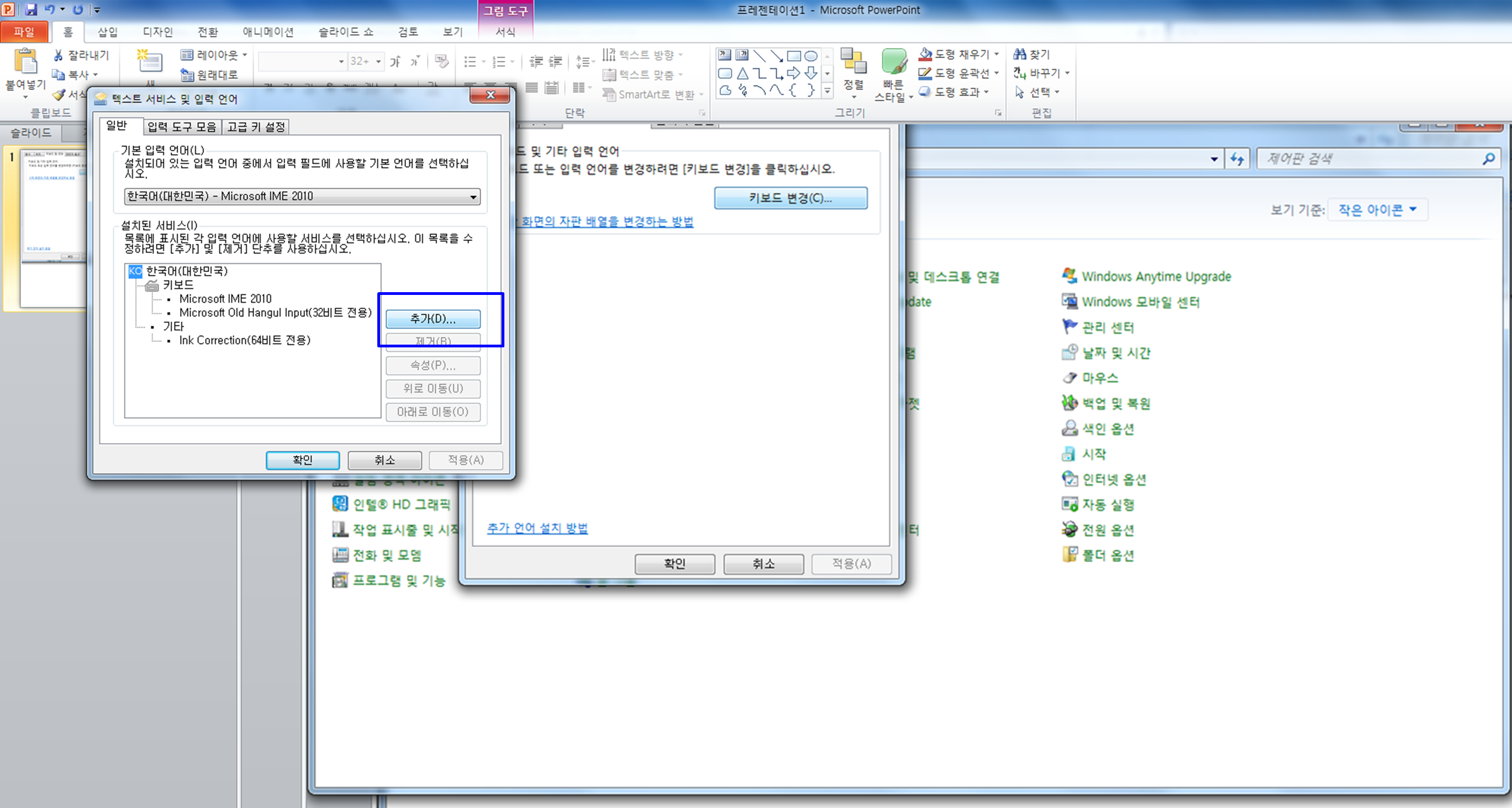Click the Shape Fill (도형 채우기) icon

(925, 54)
